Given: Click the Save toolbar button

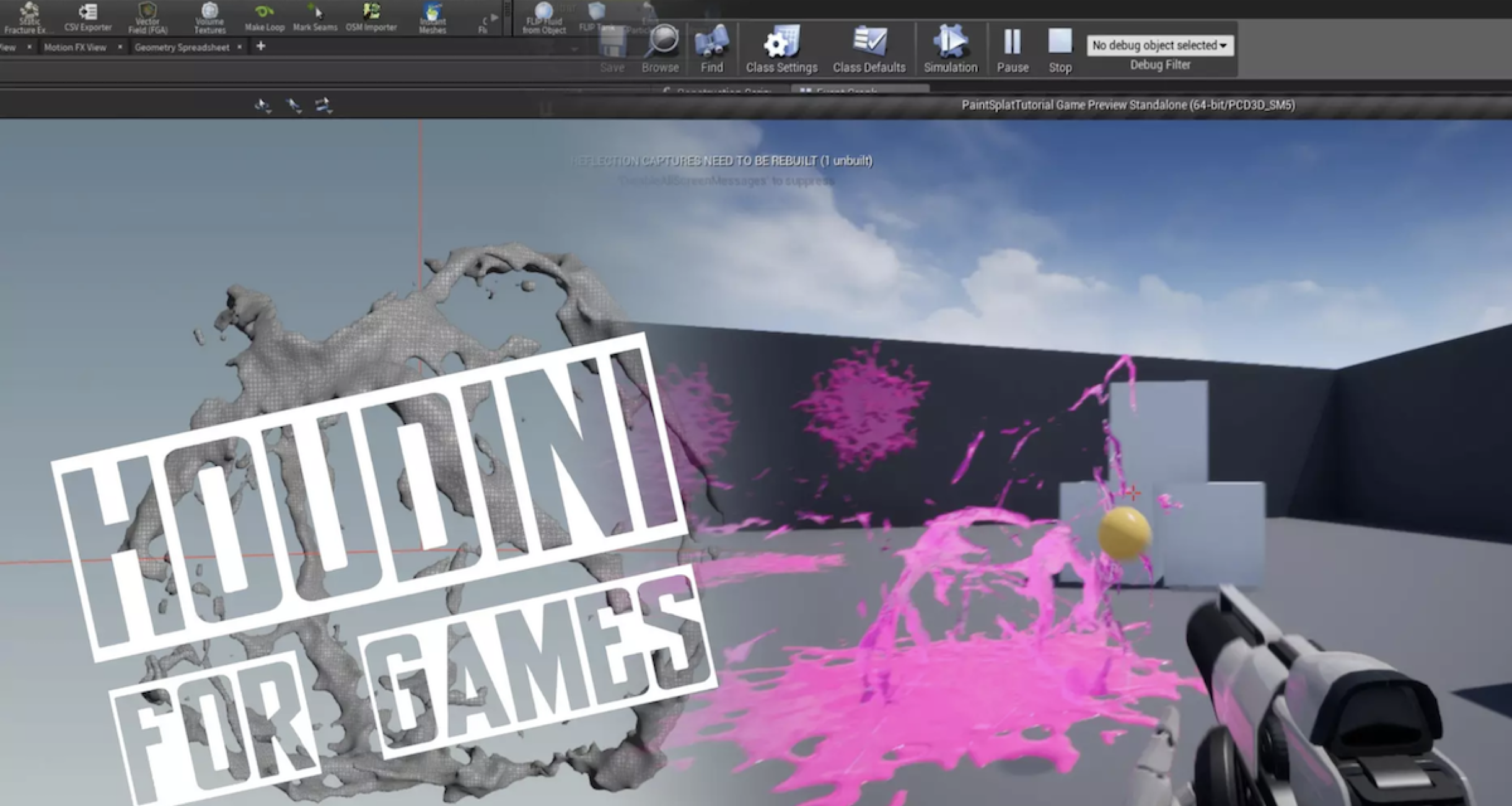Looking at the screenshot, I should (x=612, y=50).
